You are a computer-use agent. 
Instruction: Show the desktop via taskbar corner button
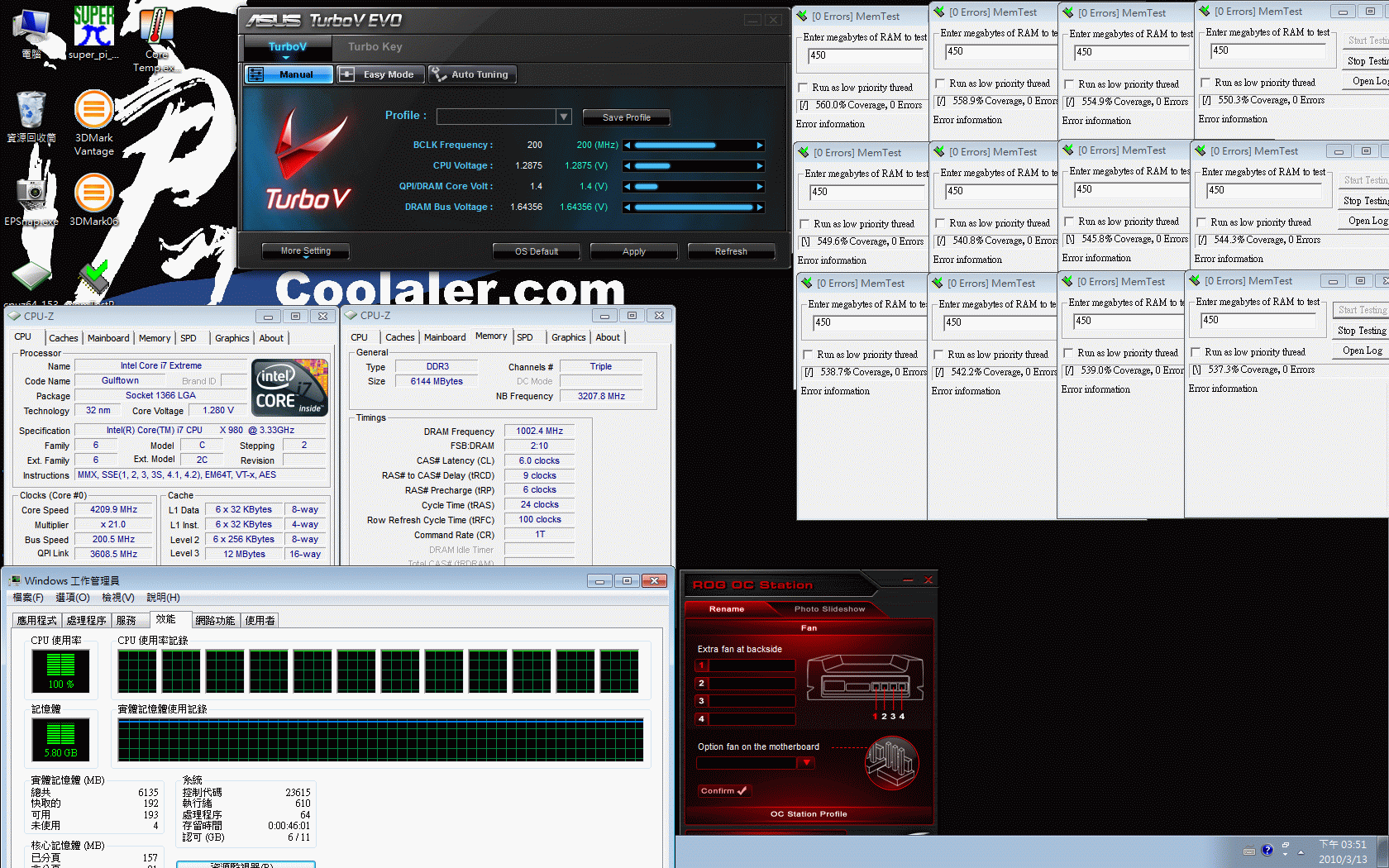click(1382, 851)
